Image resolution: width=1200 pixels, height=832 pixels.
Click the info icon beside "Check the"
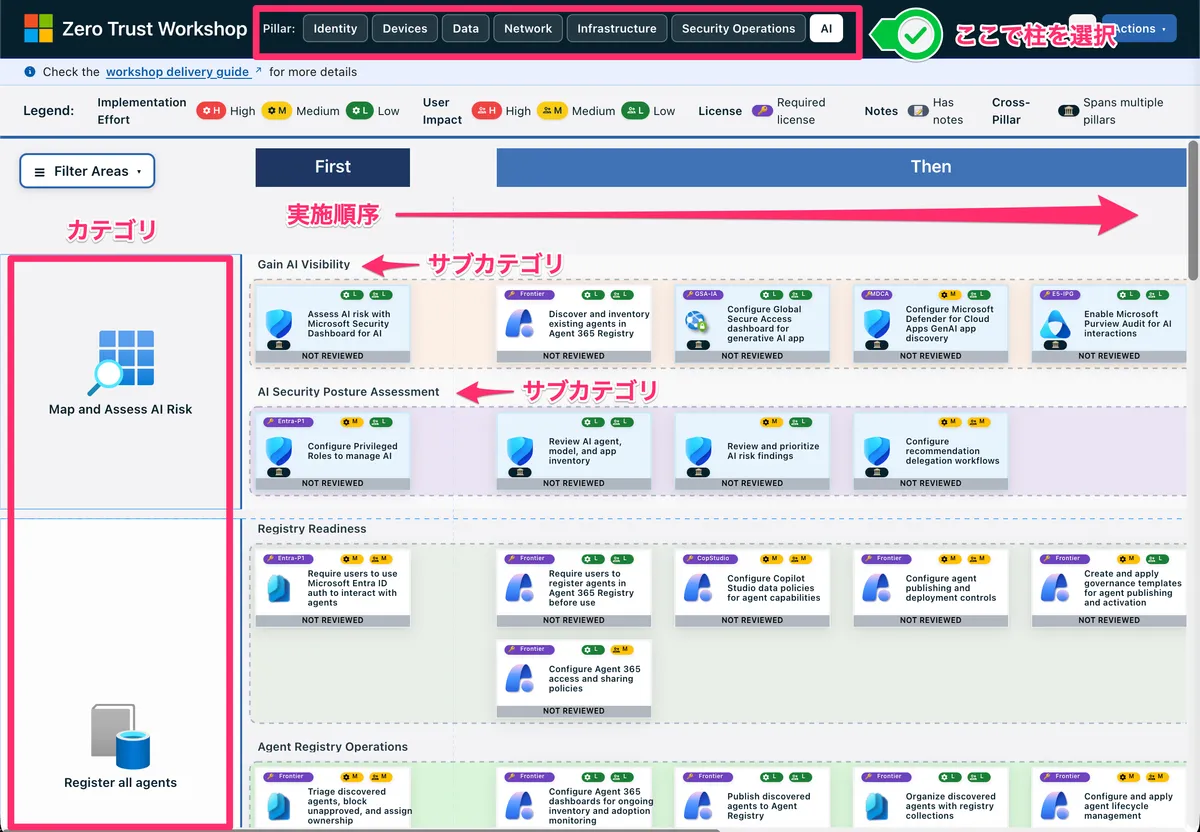pyautogui.click(x=30, y=72)
